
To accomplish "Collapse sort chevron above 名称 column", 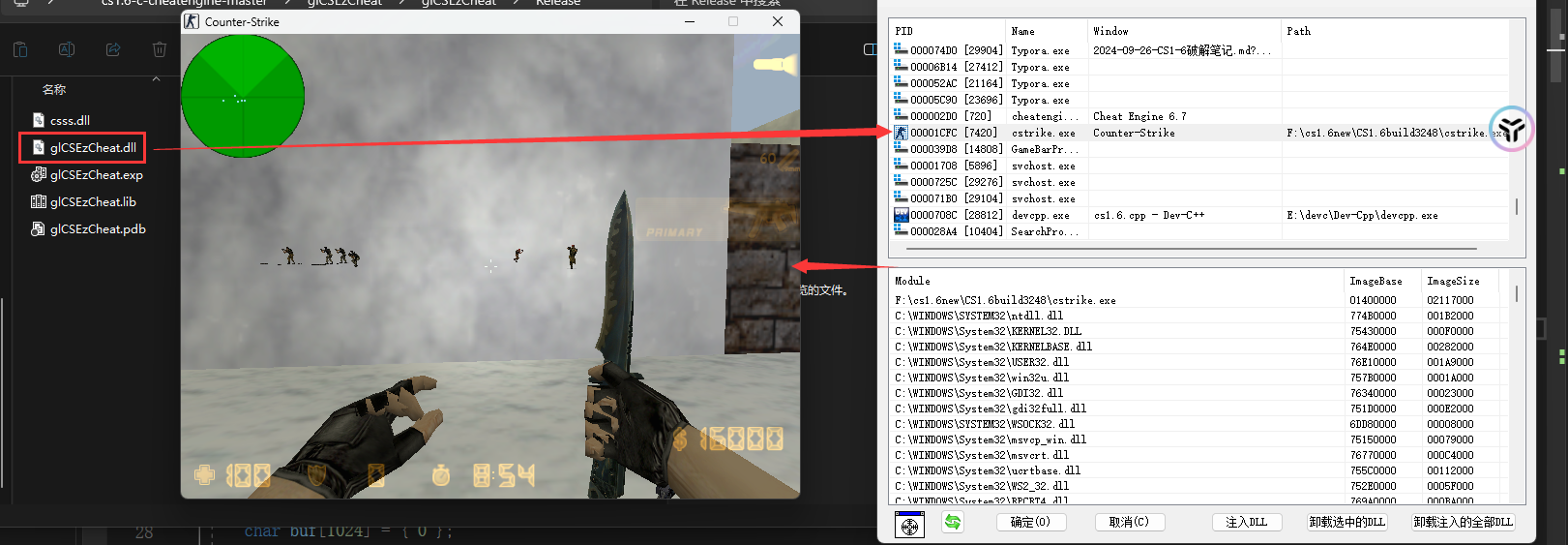I will tap(156, 78).
